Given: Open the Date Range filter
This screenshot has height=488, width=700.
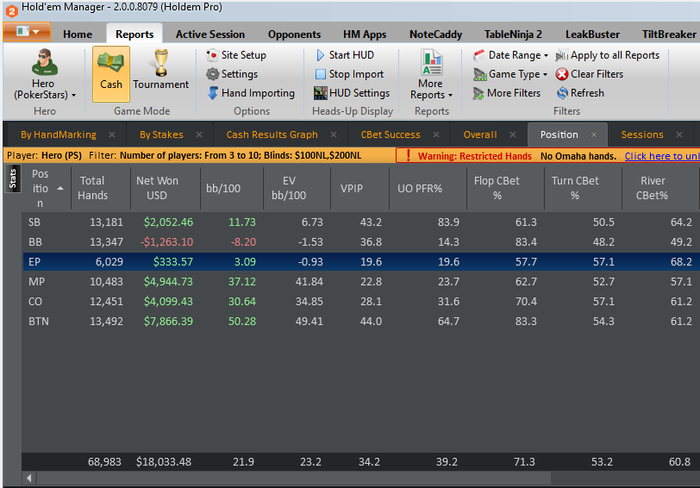Looking at the screenshot, I should tap(510, 55).
